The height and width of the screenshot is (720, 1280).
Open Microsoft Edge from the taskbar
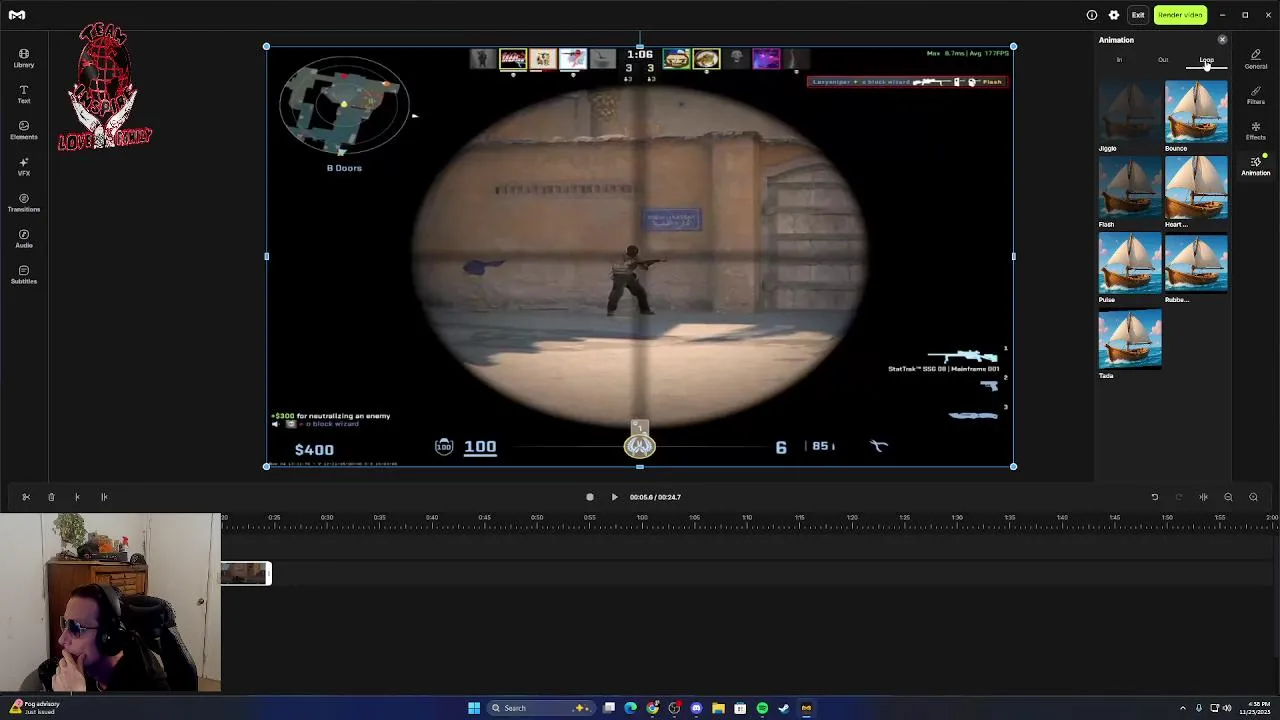[x=630, y=708]
